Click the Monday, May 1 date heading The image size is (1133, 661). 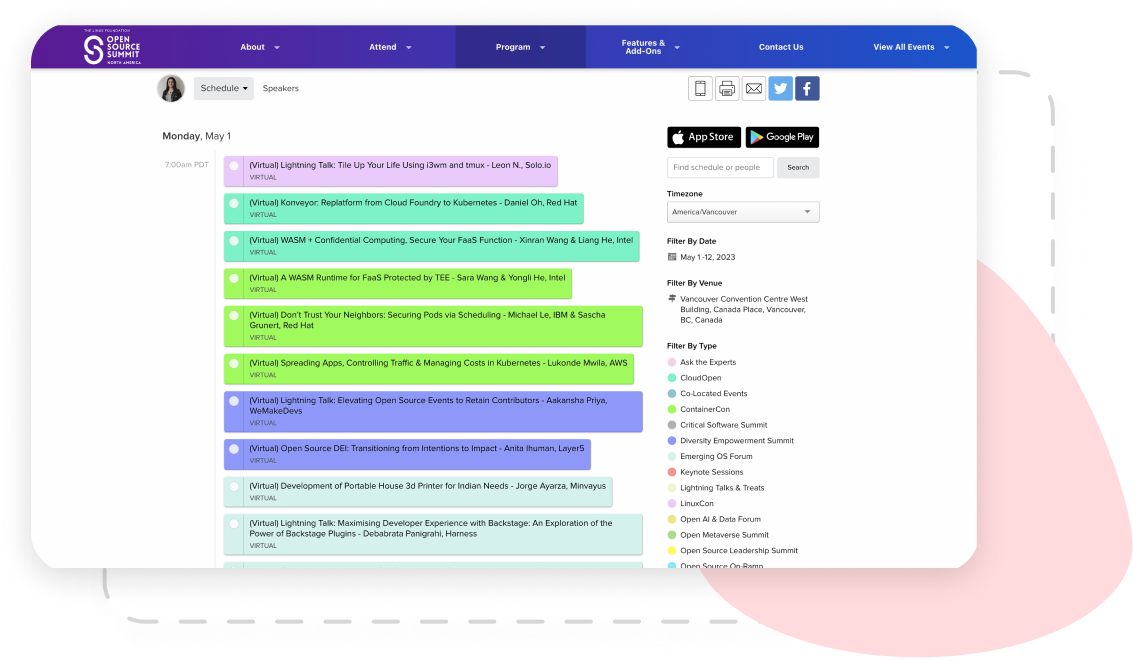197,136
